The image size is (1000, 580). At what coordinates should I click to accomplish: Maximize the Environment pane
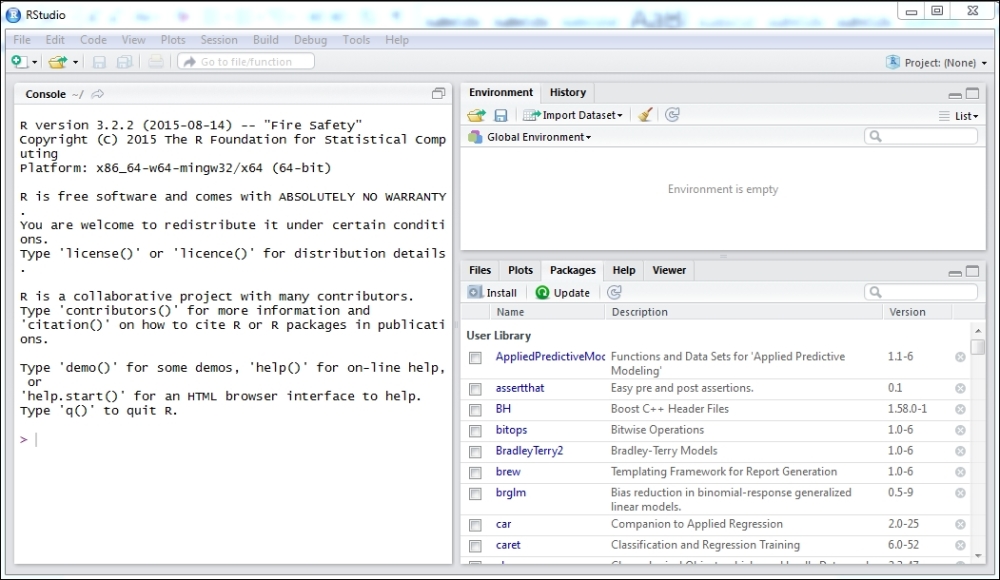coord(973,94)
